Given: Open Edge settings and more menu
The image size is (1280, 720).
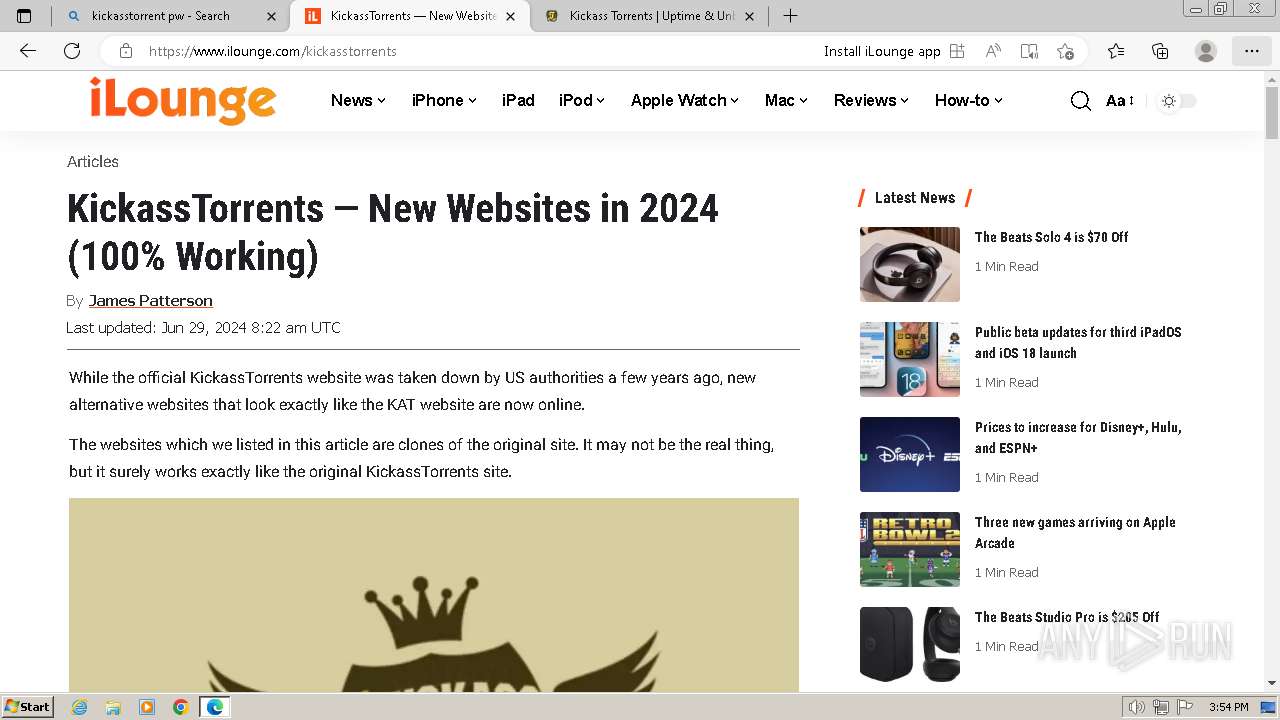Looking at the screenshot, I should tap(1252, 51).
